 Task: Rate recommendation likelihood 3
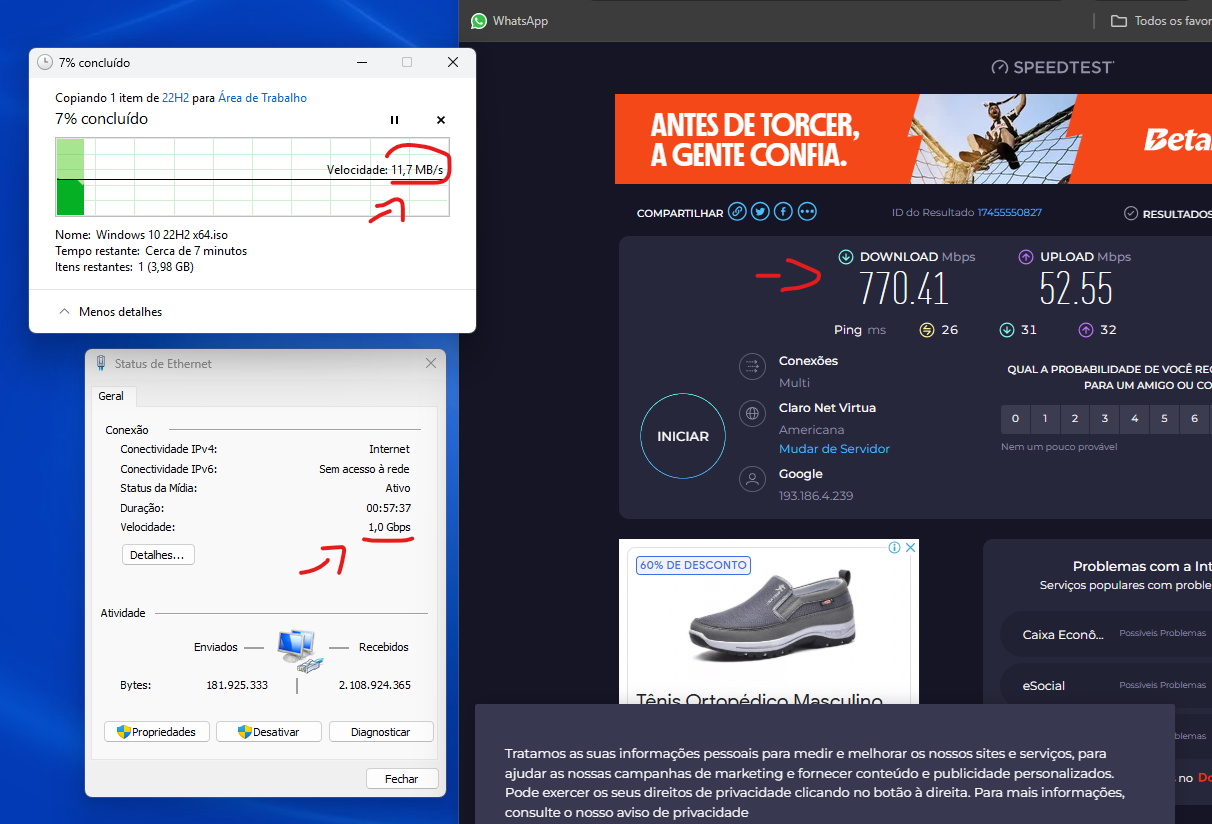[x=1105, y=419]
